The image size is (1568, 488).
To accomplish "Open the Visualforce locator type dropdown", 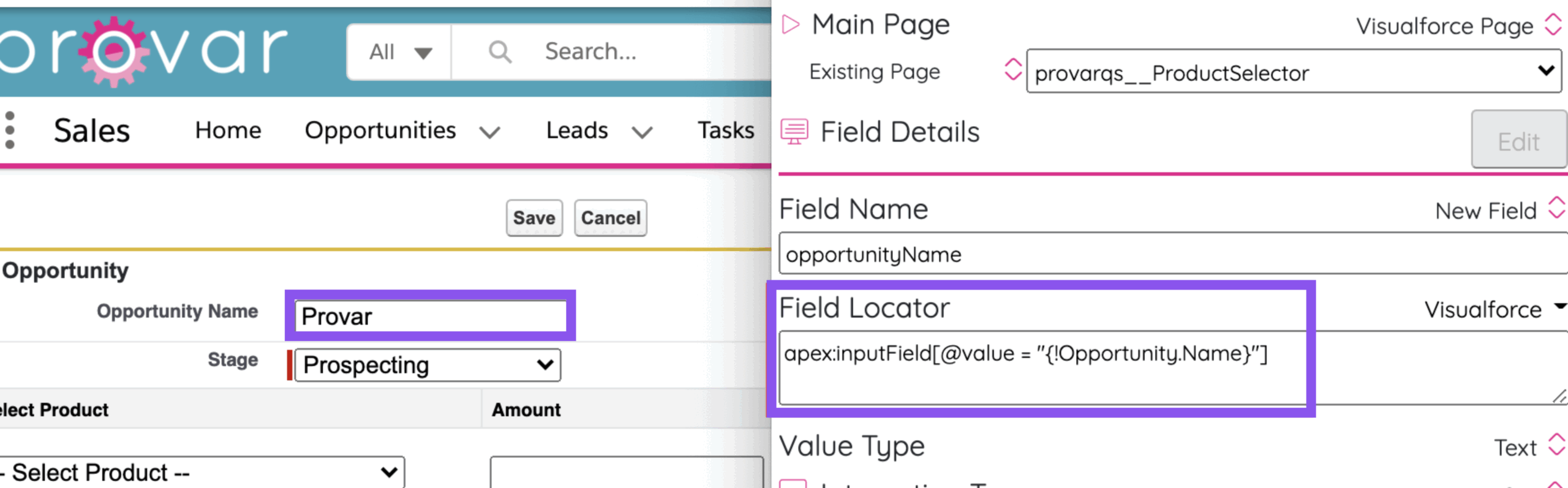I will tap(1560, 307).
